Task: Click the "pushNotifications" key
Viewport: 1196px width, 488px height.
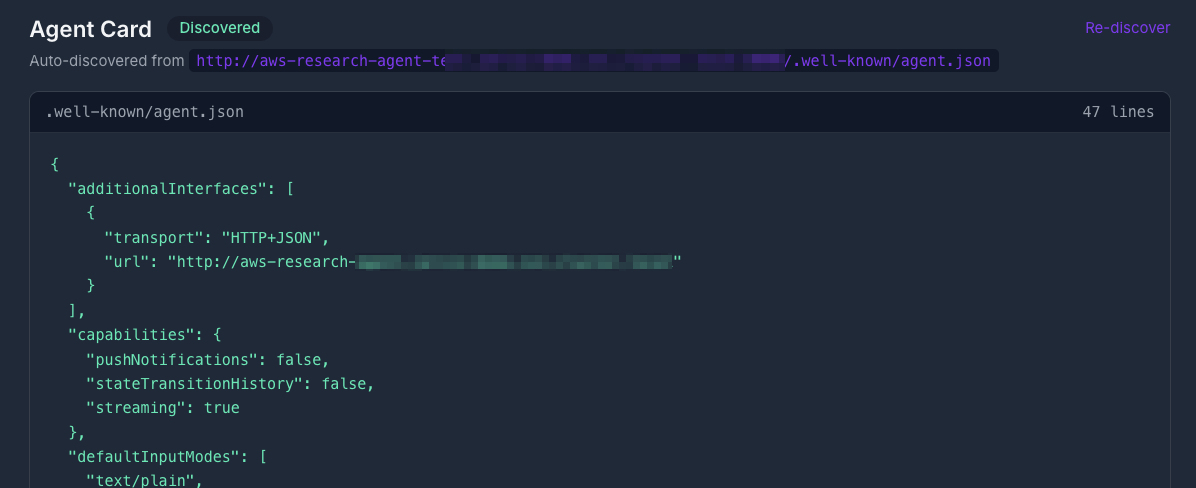Action: click(x=168, y=359)
